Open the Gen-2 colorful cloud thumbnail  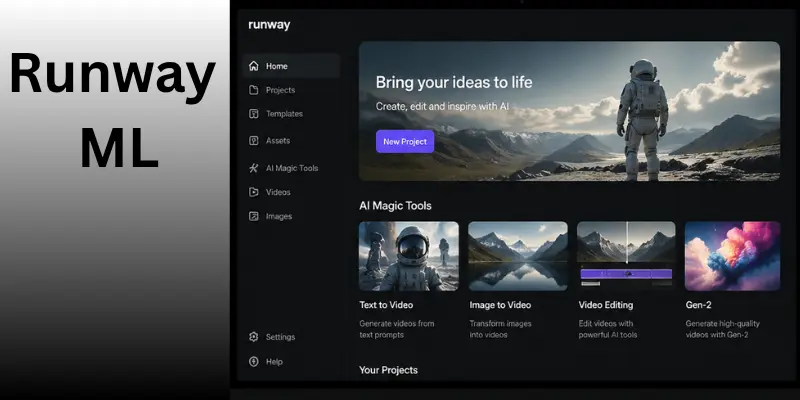coord(732,256)
